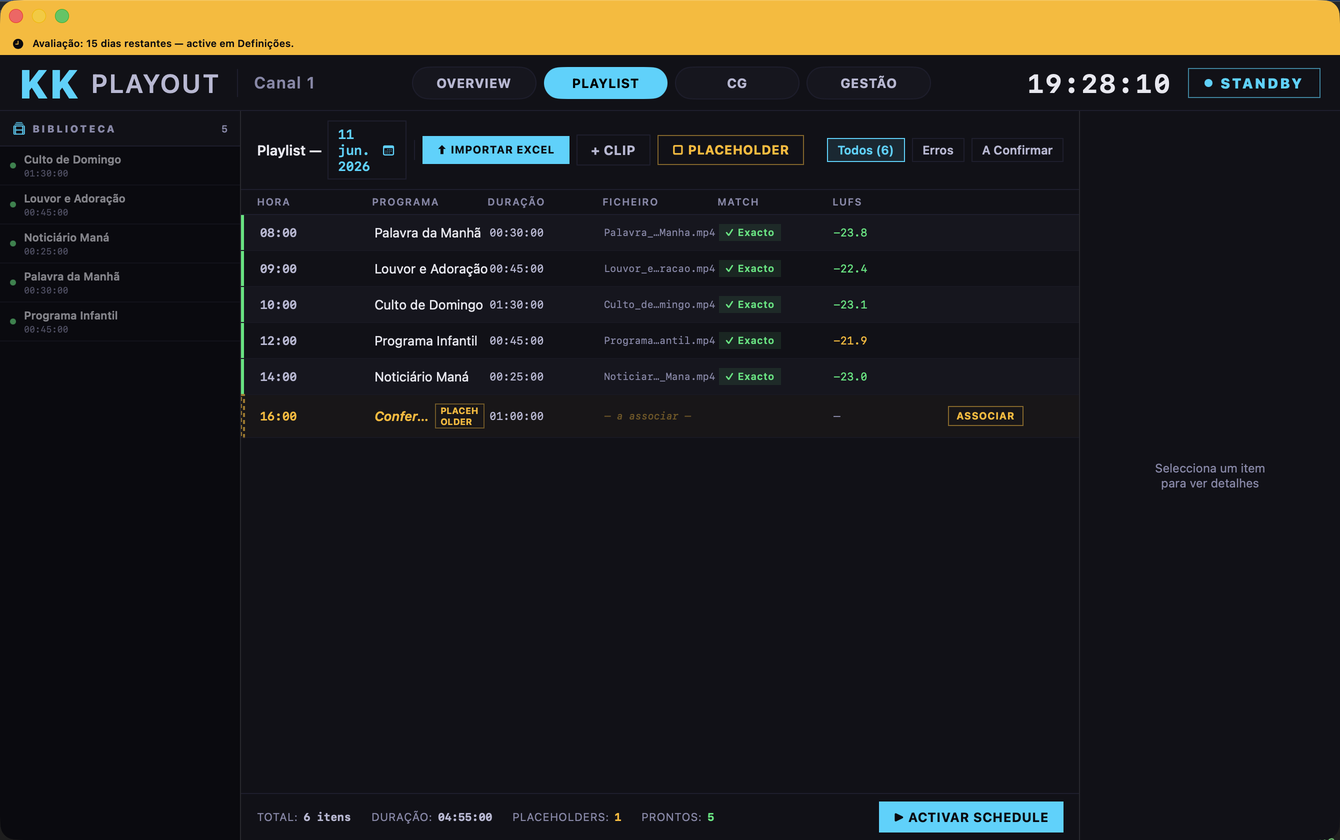This screenshot has width=1340, height=840.
Task: Select Louvor e Adoração in library
Action: tap(120, 205)
